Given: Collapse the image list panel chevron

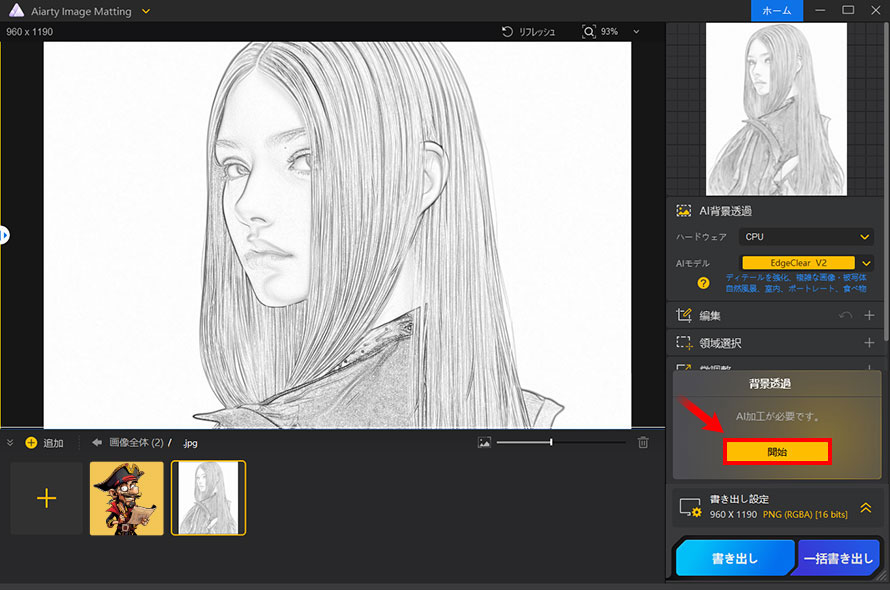Looking at the screenshot, I should point(10,442).
